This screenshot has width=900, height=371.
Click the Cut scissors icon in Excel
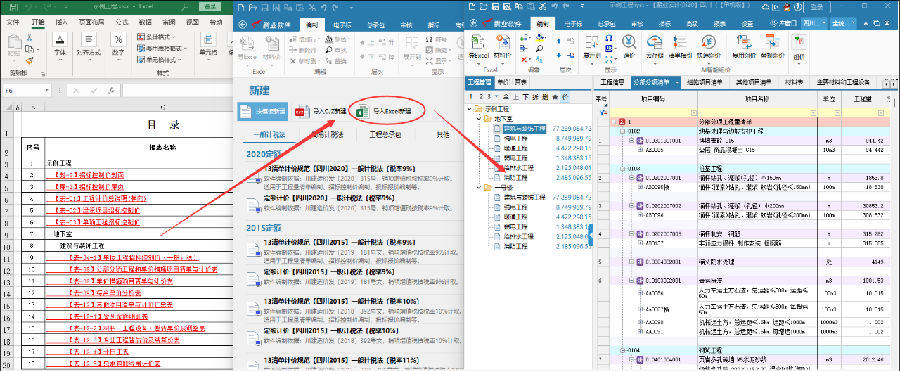pyautogui.click(x=29, y=37)
